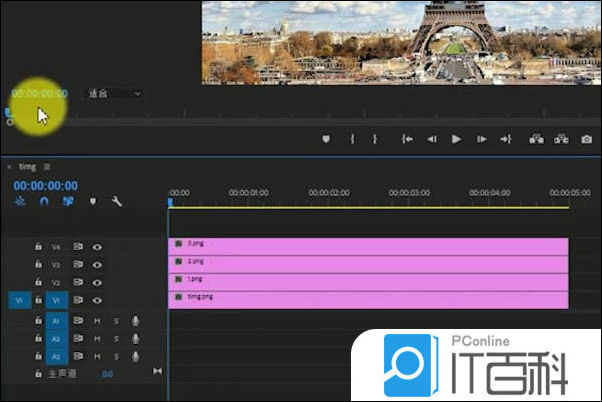The height and width of the screenshot is (402, 602).
Task: Click the Export Frame camera icon
Action: [x=587, y=139]
